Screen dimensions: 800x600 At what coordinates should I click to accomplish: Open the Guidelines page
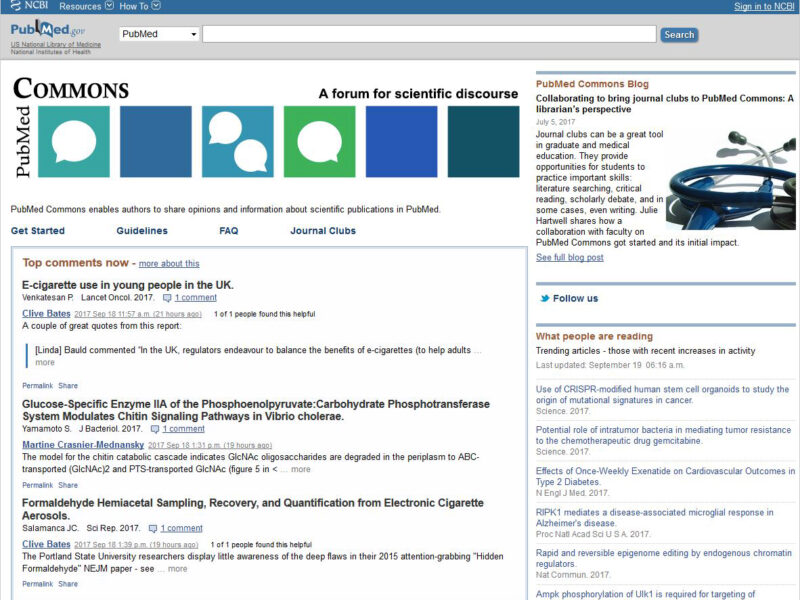click(142, 231)
